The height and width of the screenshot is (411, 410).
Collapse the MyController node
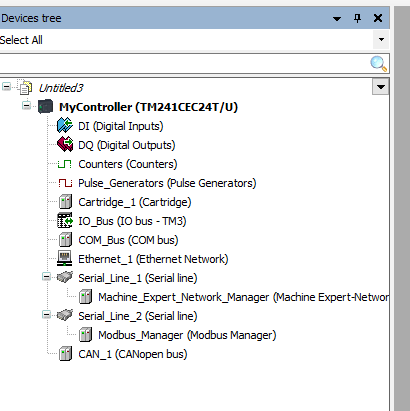[x=26, y=106]
